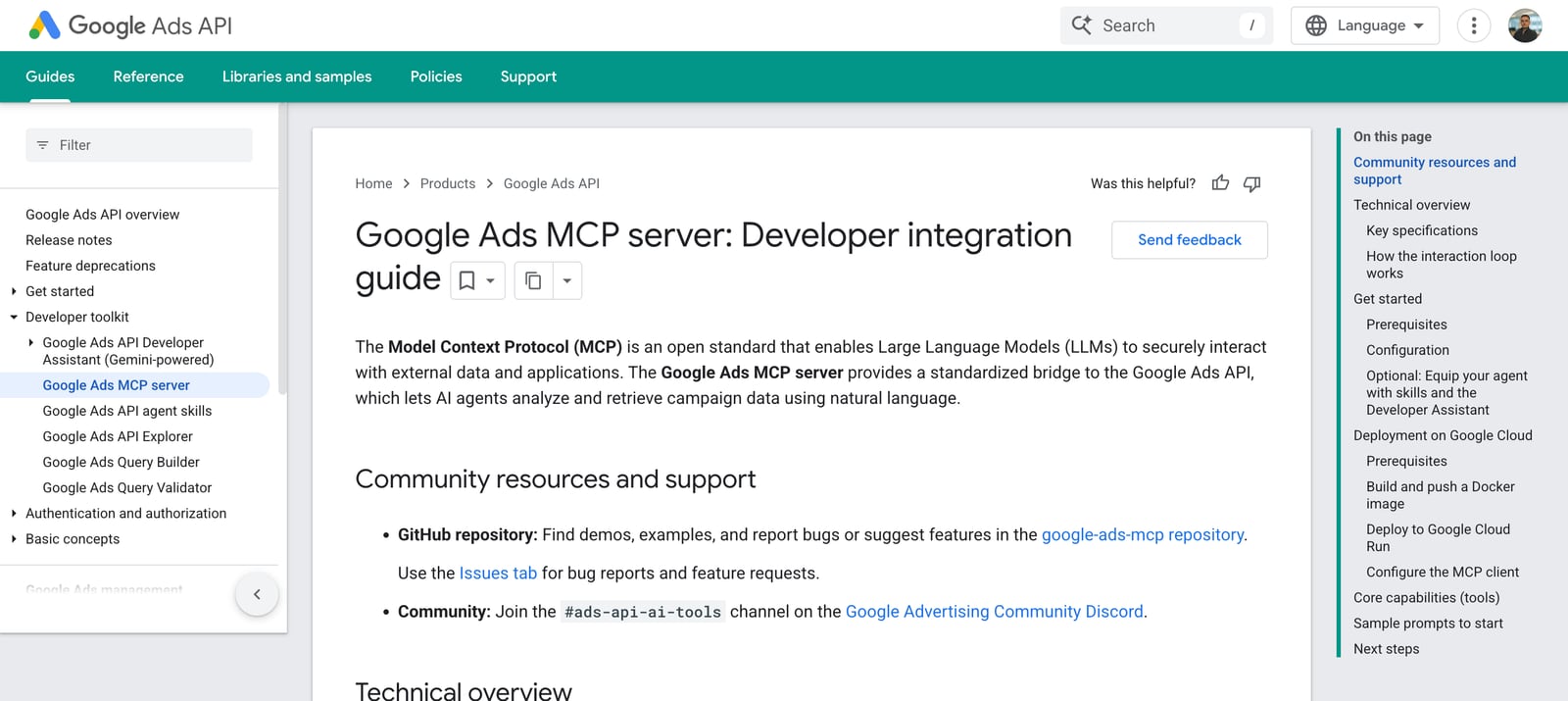The width and height of the screenshot is (1568, 701).
Task: Jump to Next steps in page contents
Action: (1387, 649)
